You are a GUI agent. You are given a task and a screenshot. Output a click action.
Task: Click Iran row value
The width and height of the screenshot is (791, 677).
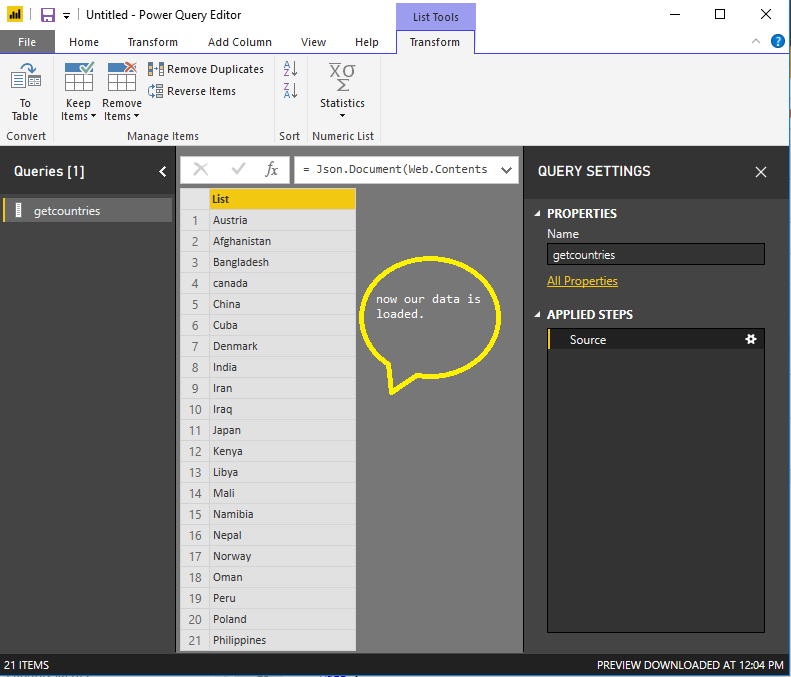(282, 388)
